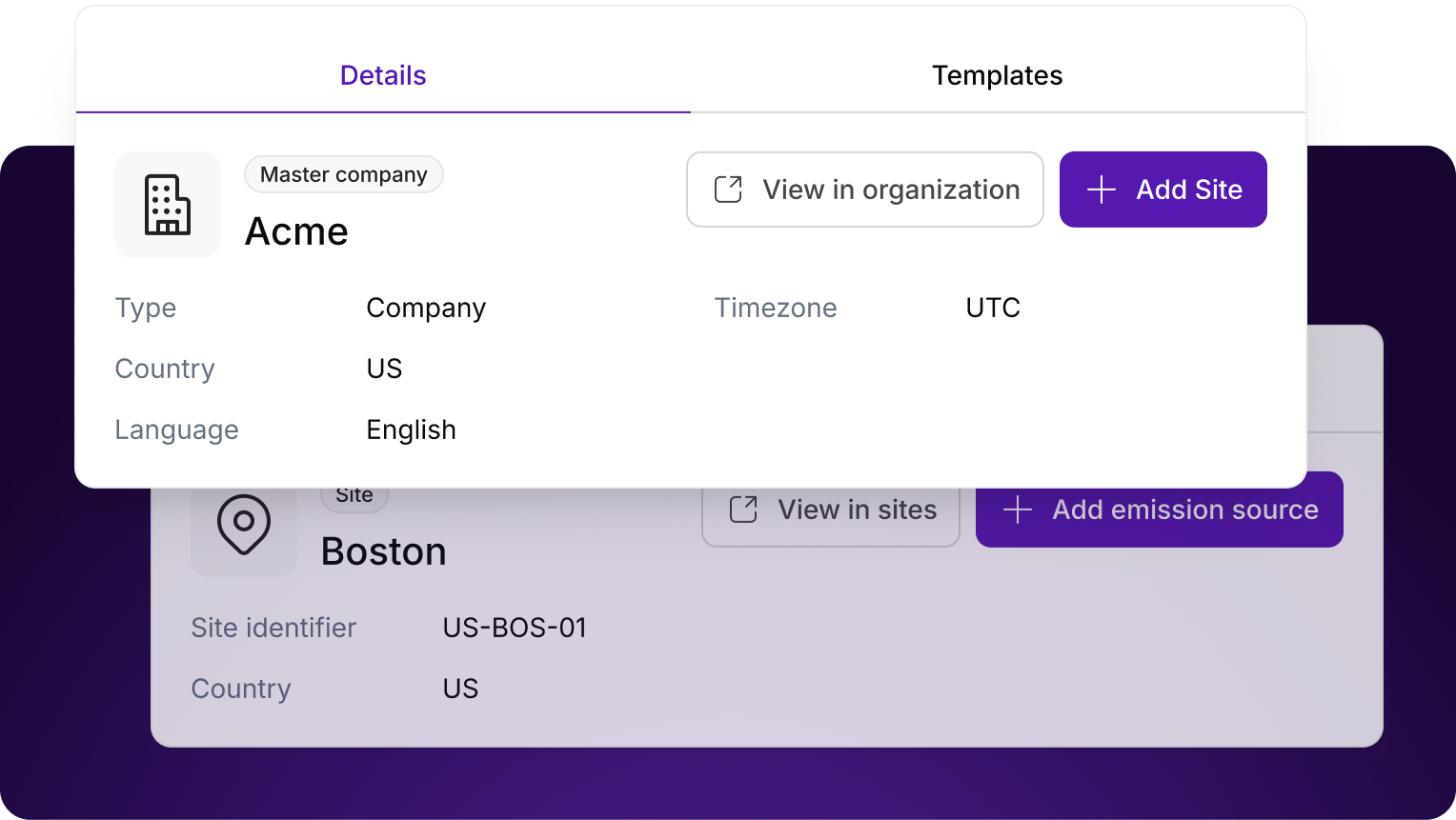Open View in sites button
Viewport: 1456px width, 820px height.
click(x=831, y=514)
